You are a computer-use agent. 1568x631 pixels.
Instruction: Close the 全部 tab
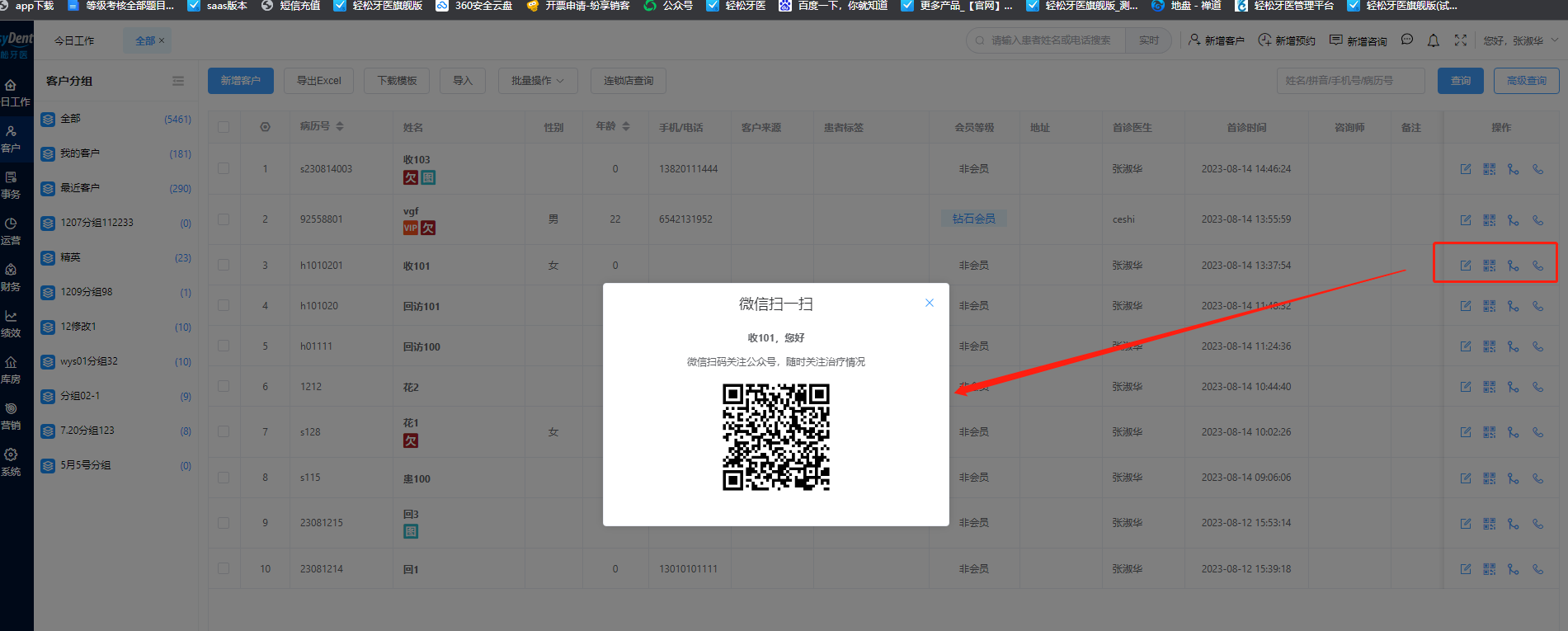pos(162,40)
